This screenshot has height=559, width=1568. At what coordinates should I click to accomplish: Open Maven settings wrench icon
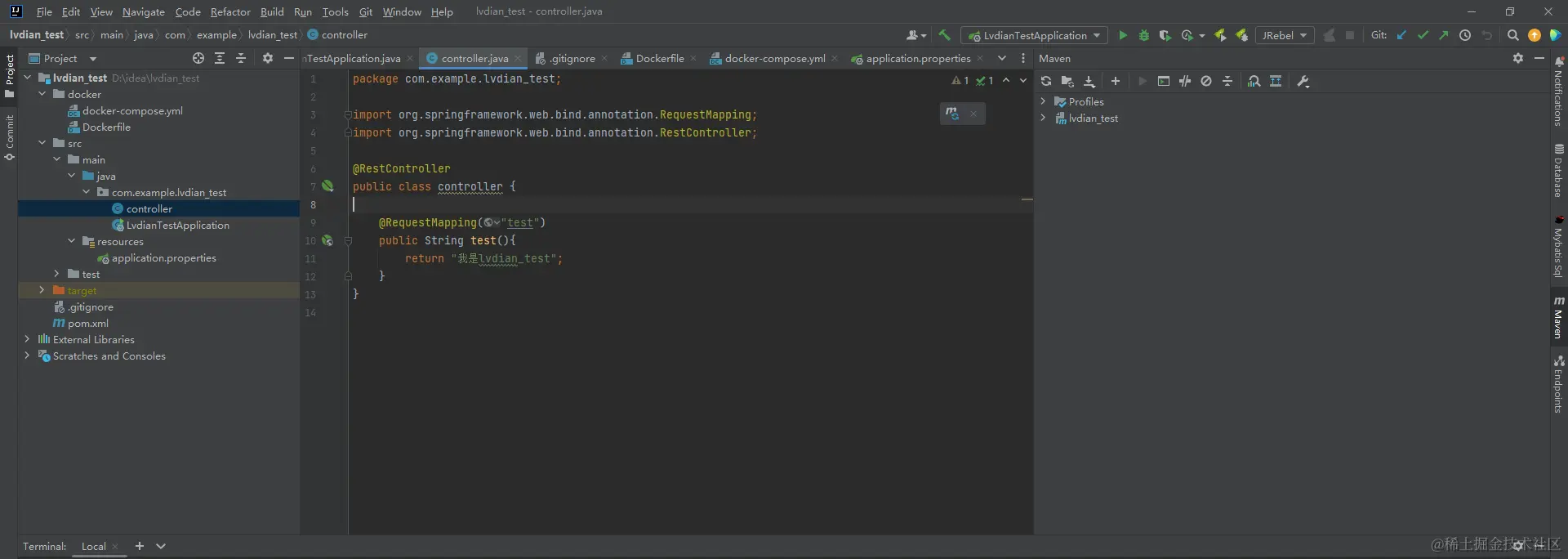pyautogui.click(x=1303, y=81)
